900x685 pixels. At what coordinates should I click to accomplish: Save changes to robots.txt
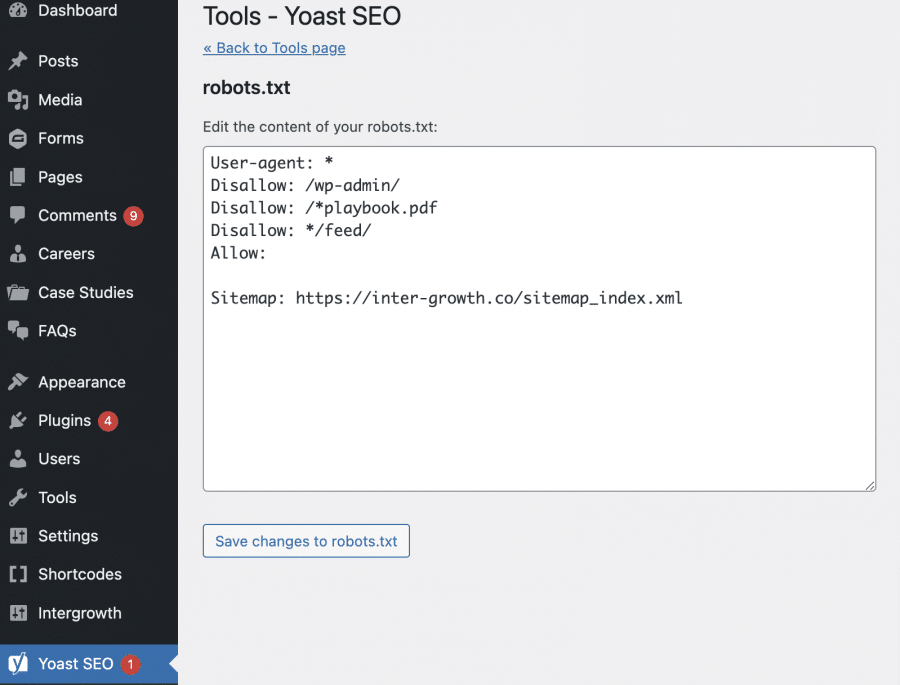pos(306,540)
